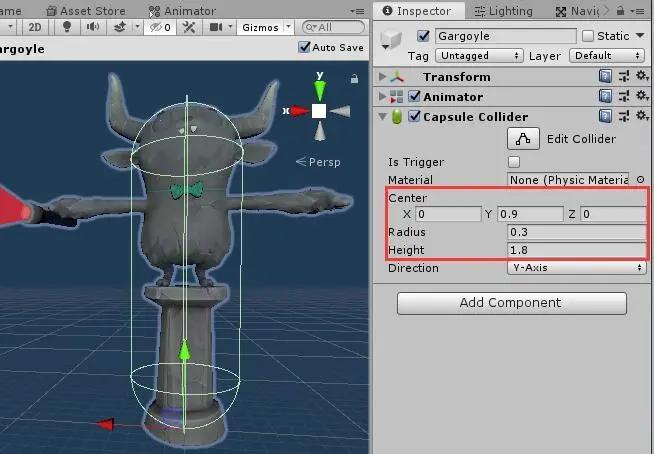Toggle the scene gizmo lock icon
This screenshot has width=654, height=454.
pos(355,78)
